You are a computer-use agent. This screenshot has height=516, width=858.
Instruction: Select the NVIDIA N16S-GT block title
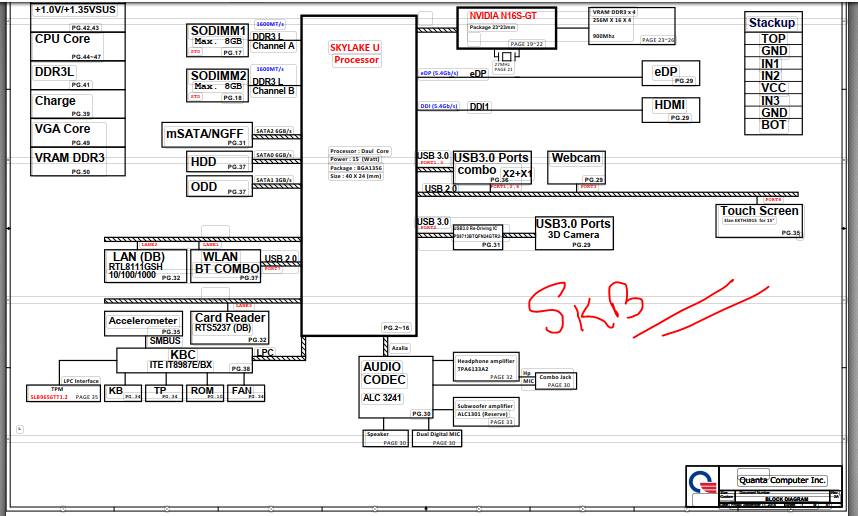pos(502,16)
